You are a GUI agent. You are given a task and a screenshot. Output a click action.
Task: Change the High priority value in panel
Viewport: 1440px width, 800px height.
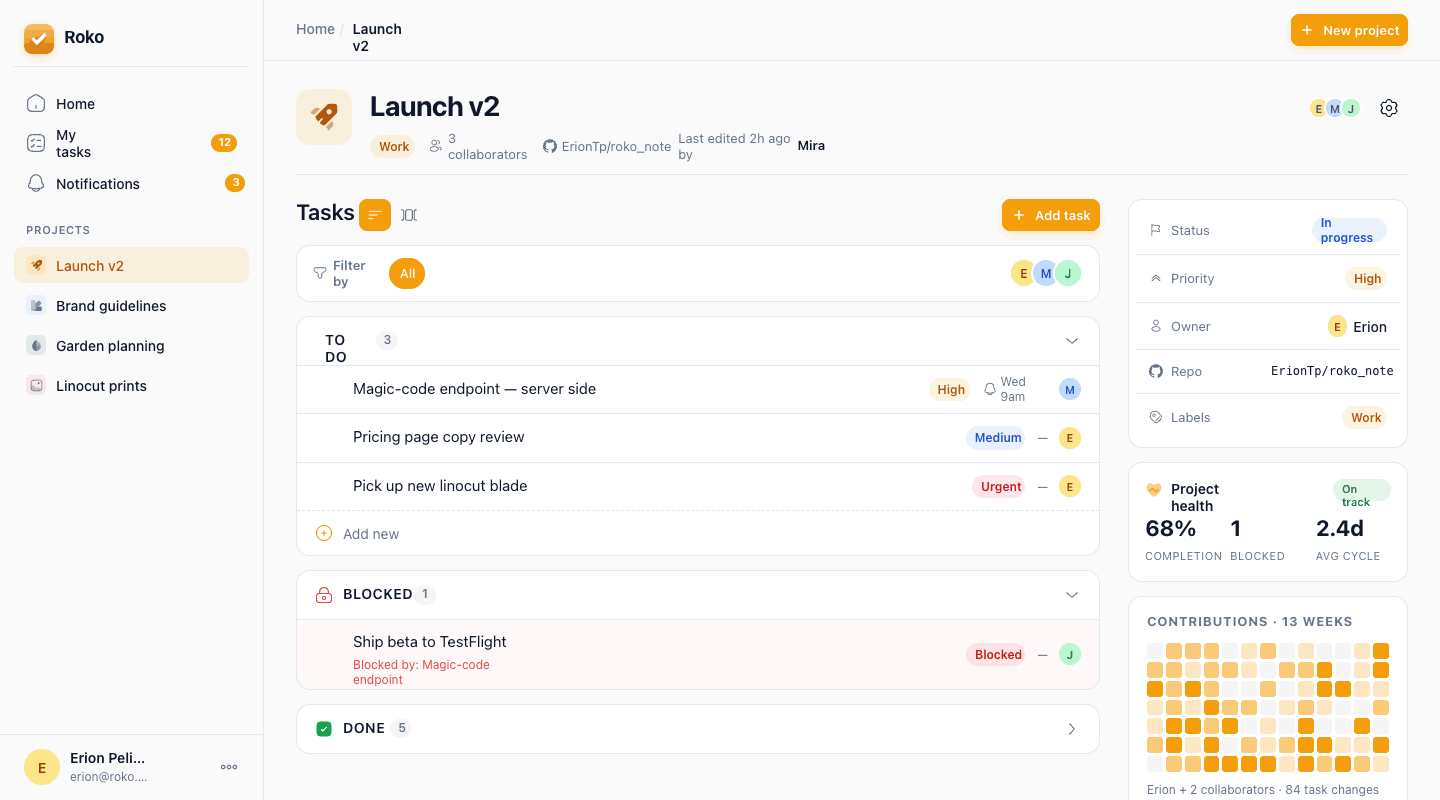[x=1367, y=279]
